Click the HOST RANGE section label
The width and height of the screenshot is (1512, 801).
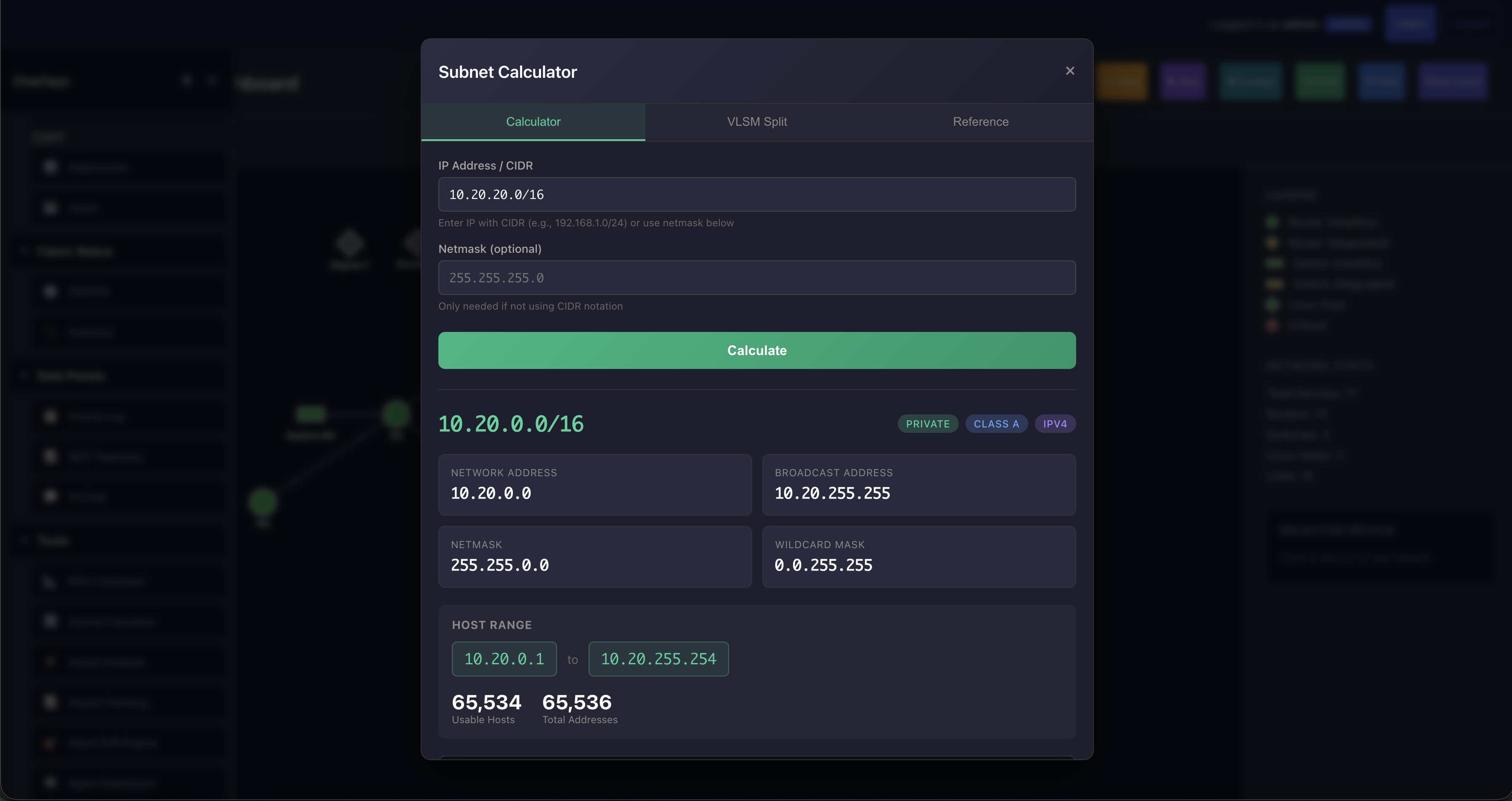(492, 626)
